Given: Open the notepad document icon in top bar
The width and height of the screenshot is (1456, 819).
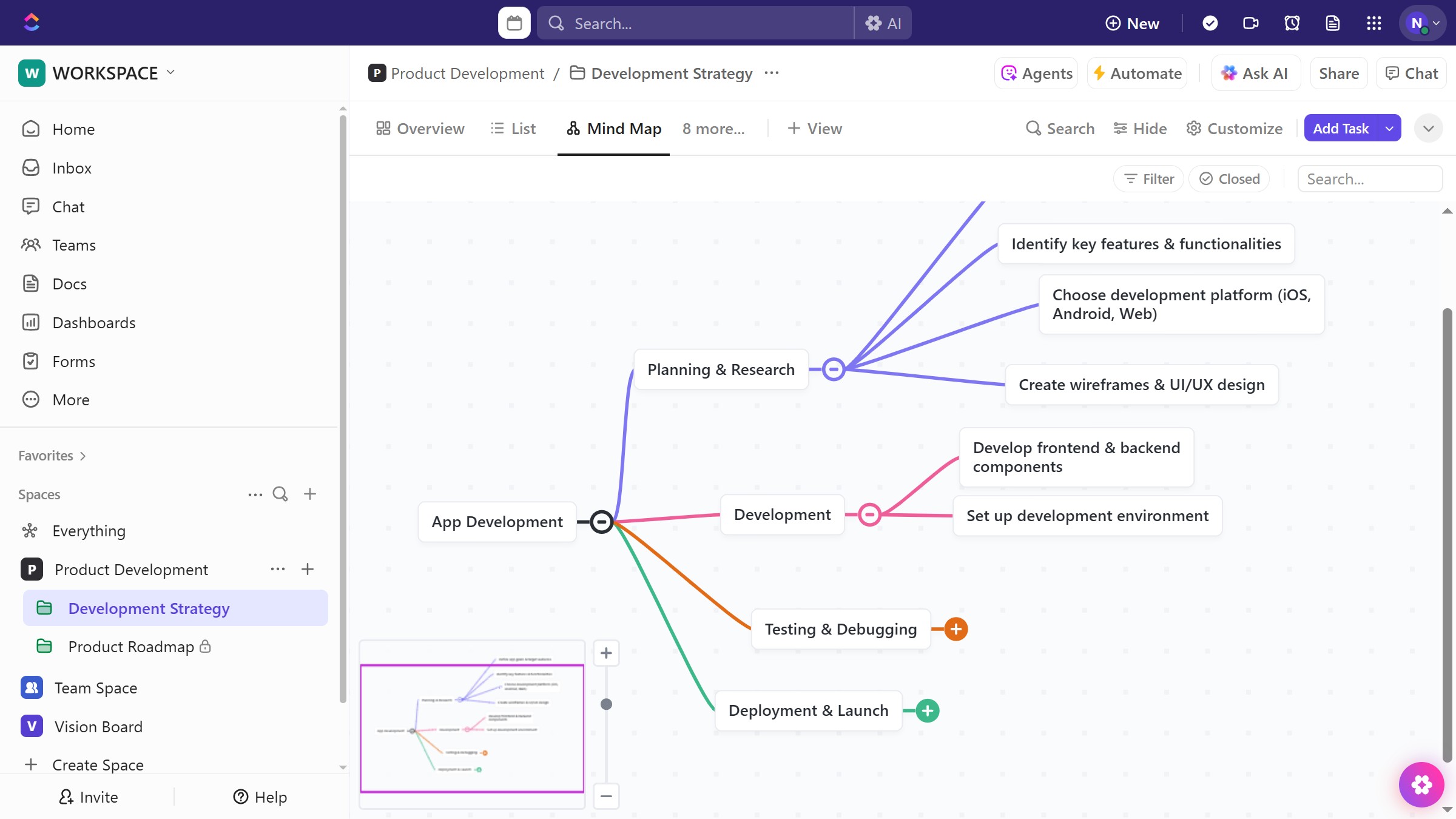Looking at the screenshot, I should click(1333, 22).
